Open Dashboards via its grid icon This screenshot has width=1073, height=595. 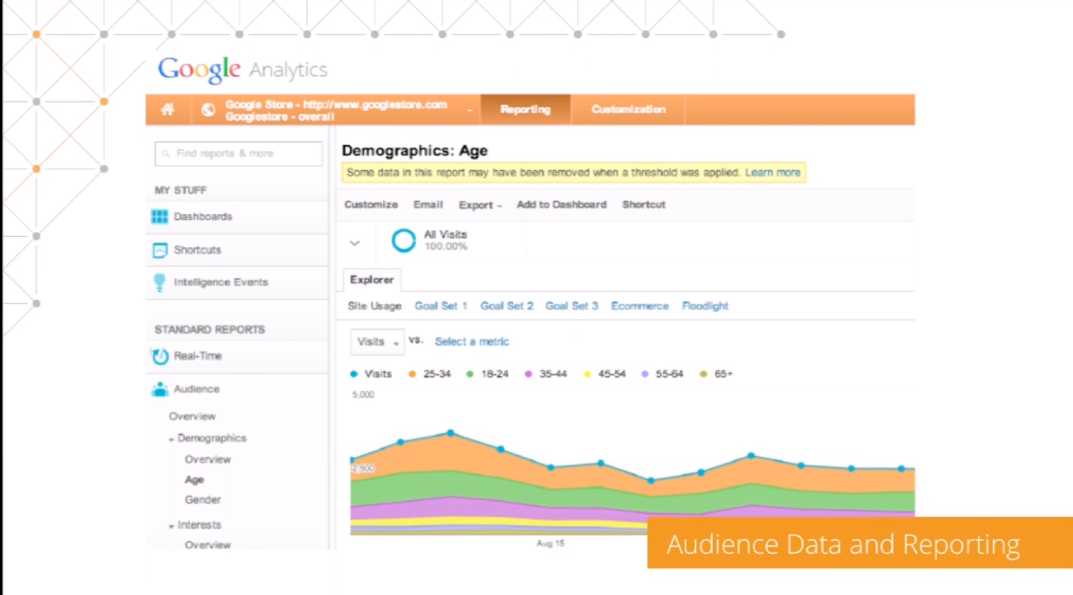(x=160, y=217)
